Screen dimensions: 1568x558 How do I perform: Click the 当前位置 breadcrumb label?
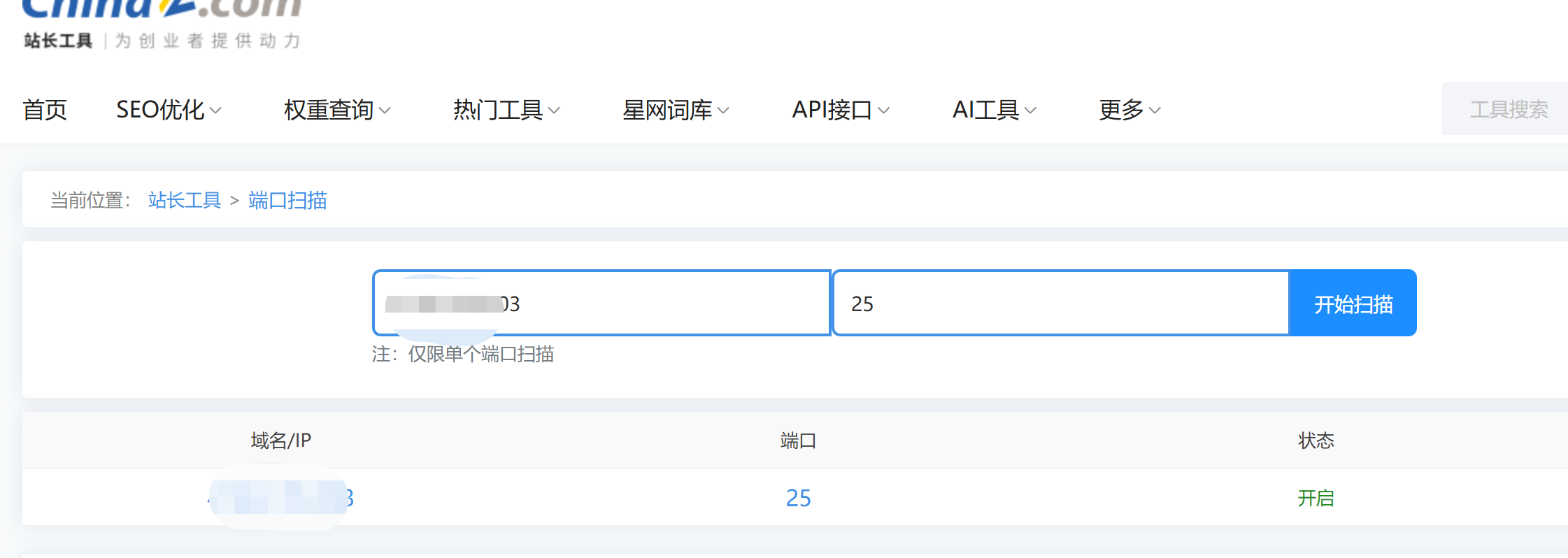click(x=91, y=201)
